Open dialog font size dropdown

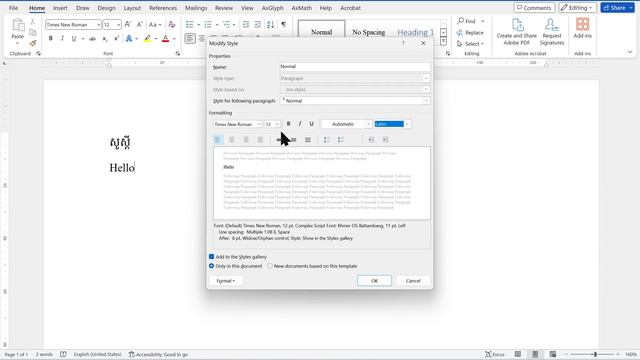pyautogui.click(x=277, y=124)
